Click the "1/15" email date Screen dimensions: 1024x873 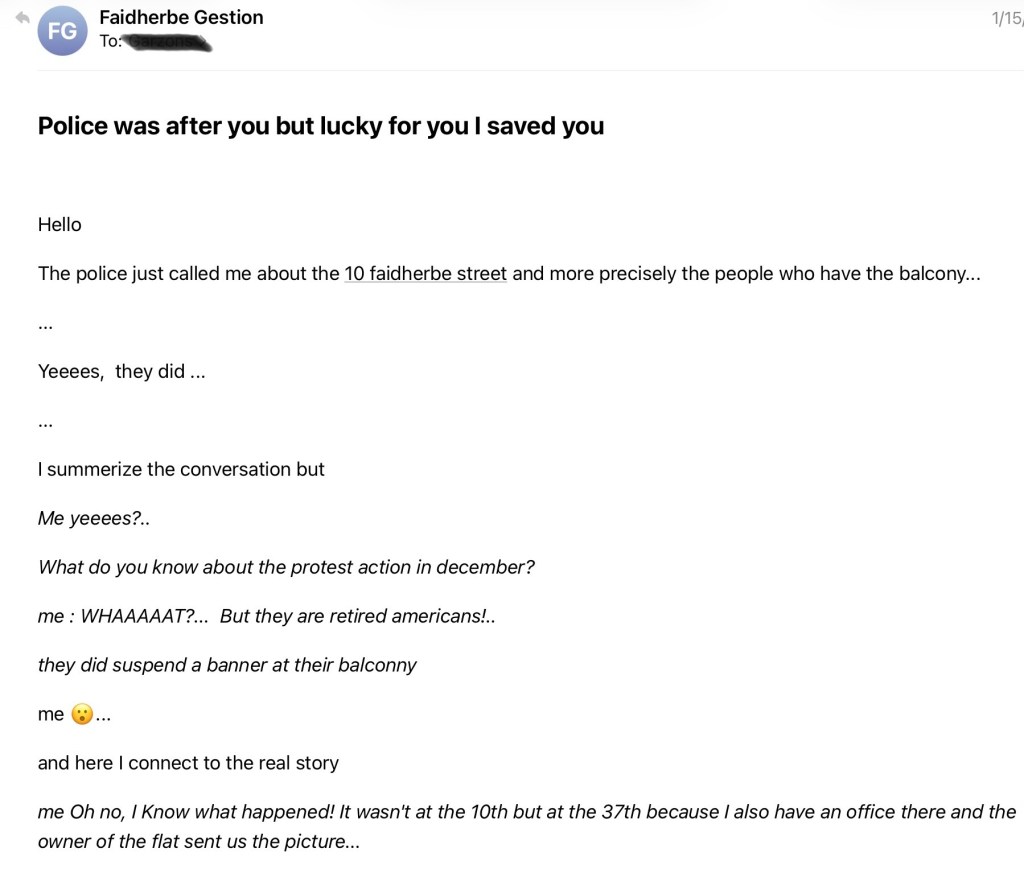(1006, 19)
